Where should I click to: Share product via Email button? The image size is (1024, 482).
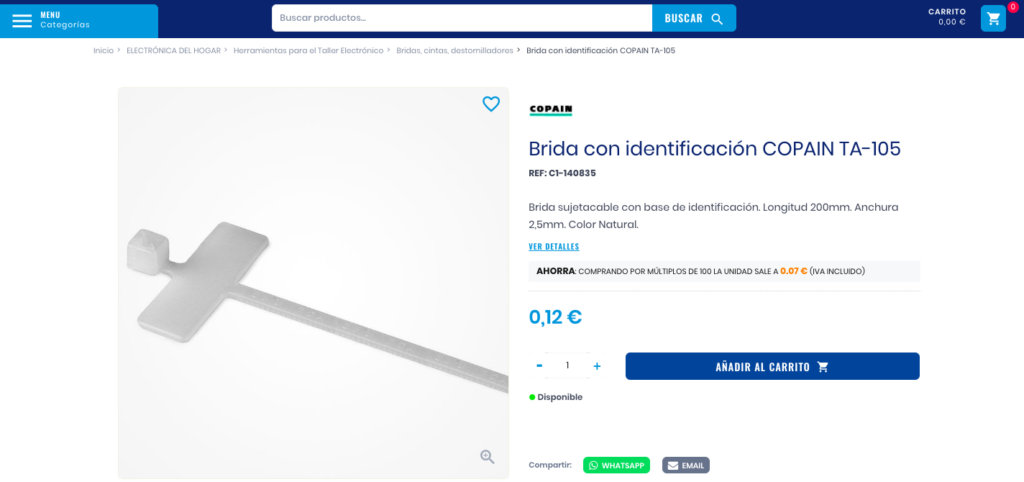click(686, 466)
